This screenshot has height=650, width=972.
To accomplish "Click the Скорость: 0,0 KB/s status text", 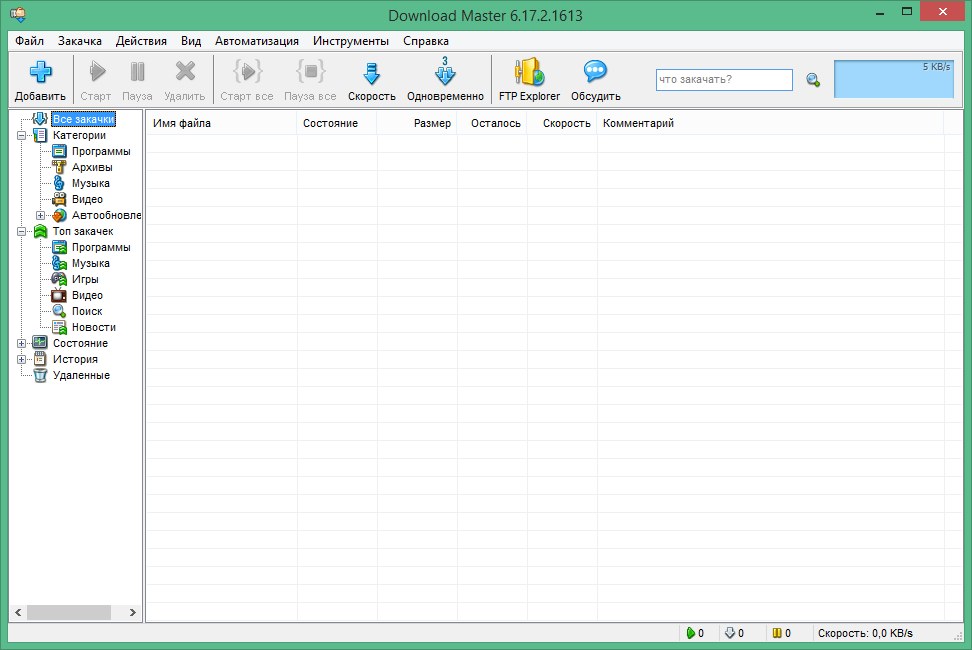I will coord(865,633).
